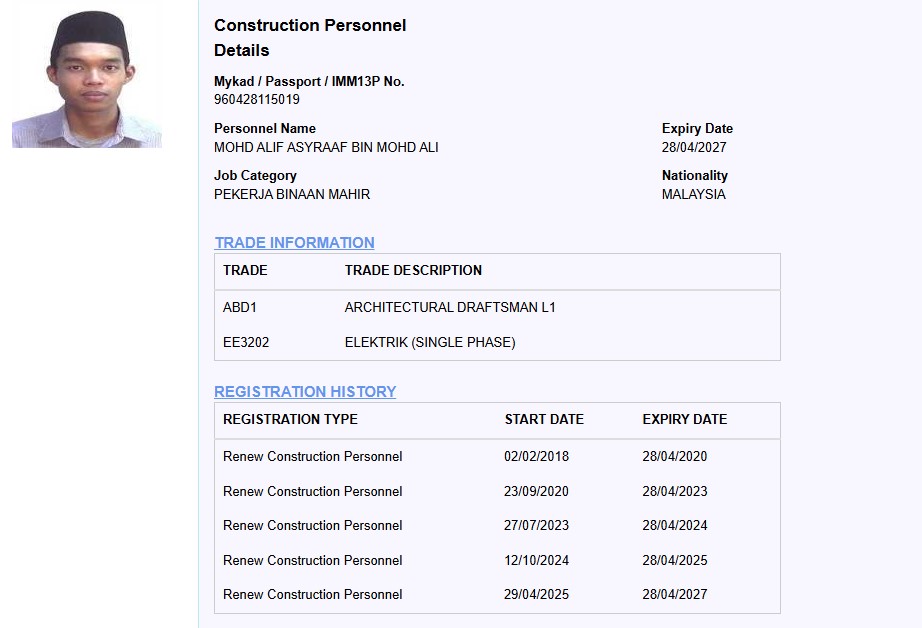Click the Expiry Date value above Nationality
Viewport: 922px width, 628px height.
pos(694,147)
